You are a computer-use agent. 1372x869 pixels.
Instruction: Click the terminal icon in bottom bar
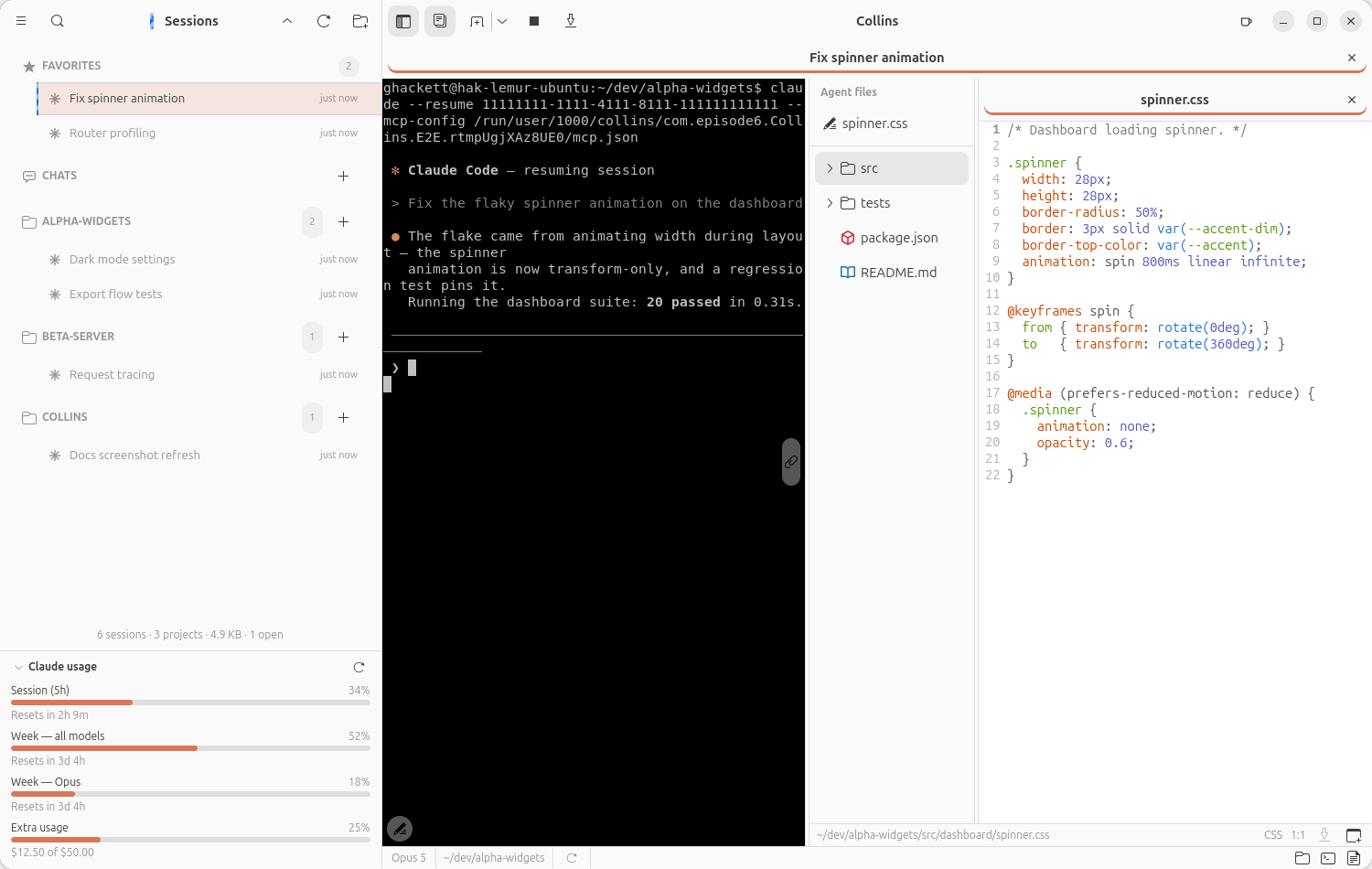pyautogui.click(x=1328, y=858)
